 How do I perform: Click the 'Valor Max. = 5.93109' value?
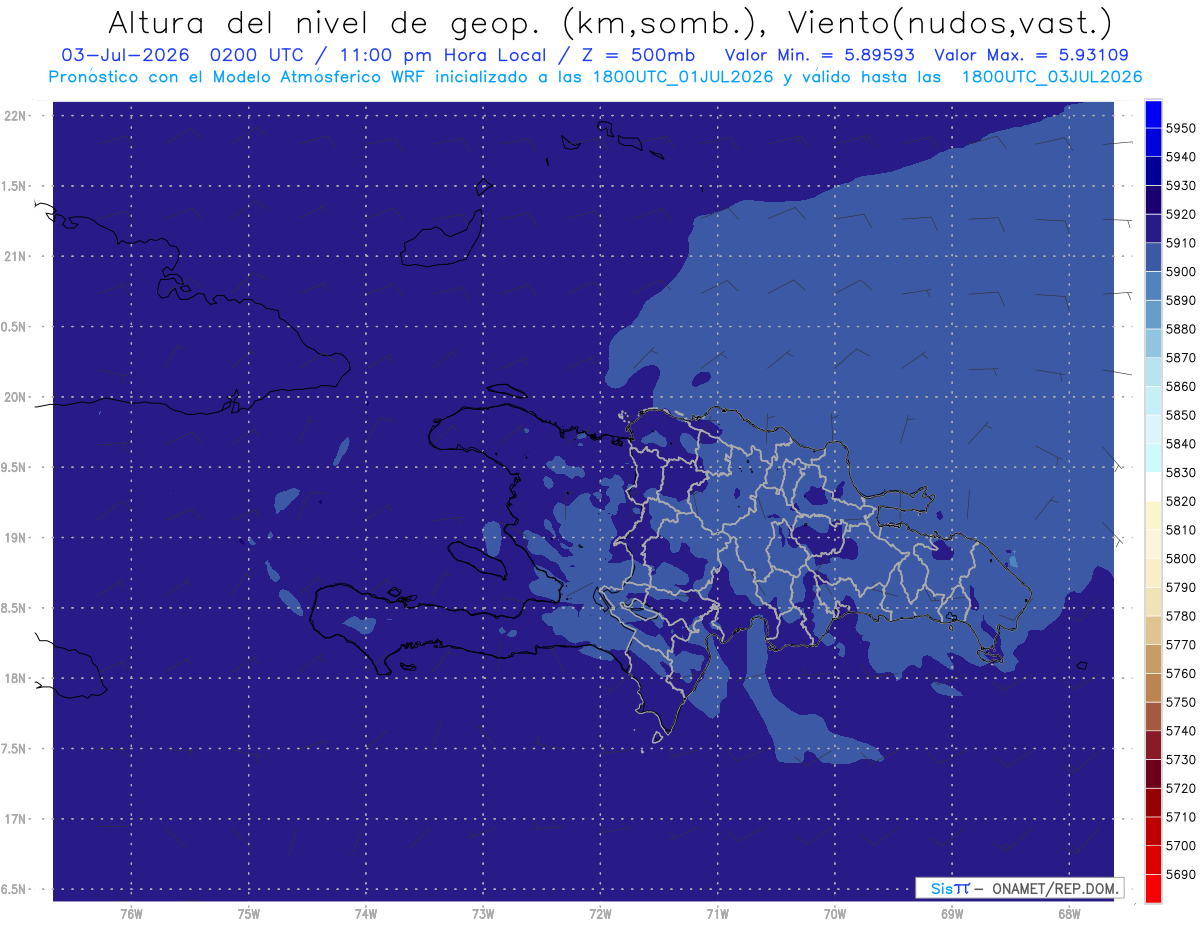click(1031, 55)
